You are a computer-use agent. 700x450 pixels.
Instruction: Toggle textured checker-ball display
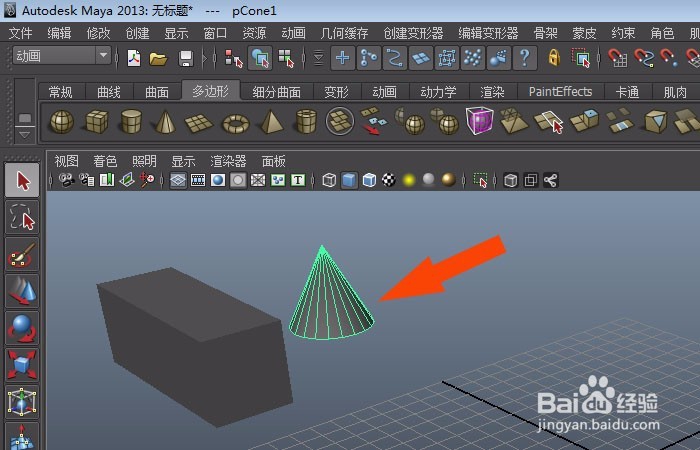(x=389, y=180)
